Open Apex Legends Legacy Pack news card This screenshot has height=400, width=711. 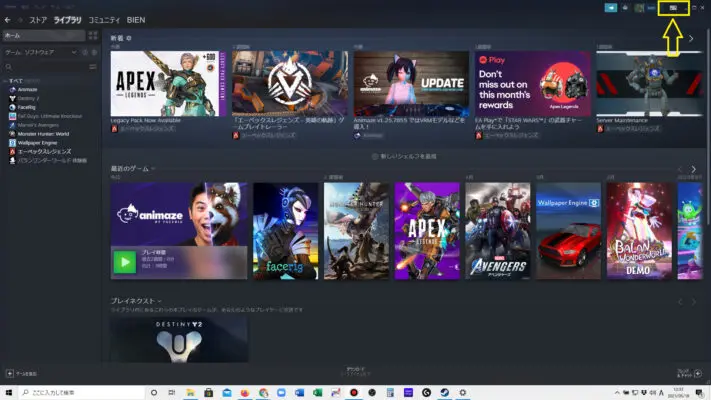point(168,83)
